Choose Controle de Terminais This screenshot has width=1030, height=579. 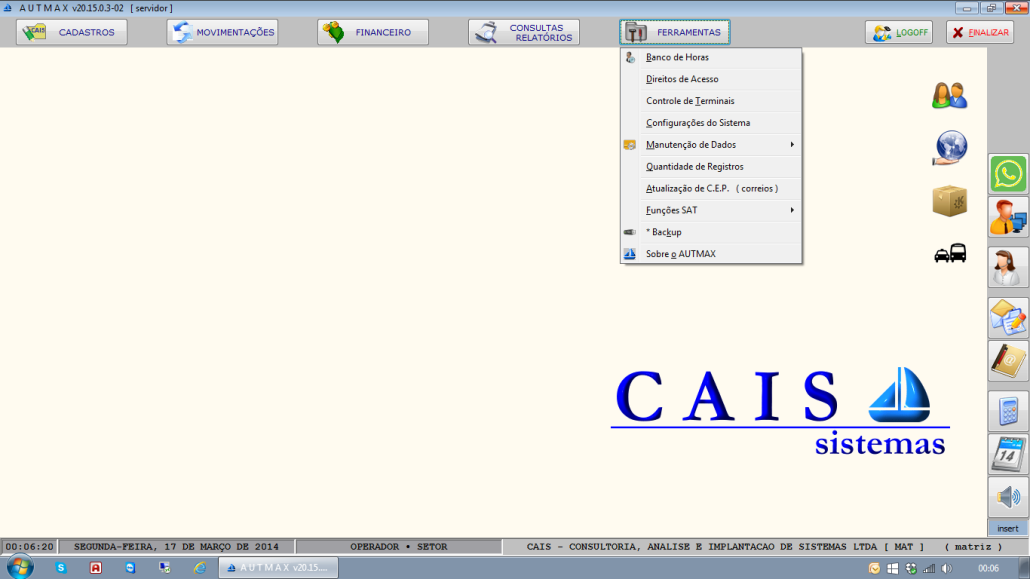[x=711, y=101]
